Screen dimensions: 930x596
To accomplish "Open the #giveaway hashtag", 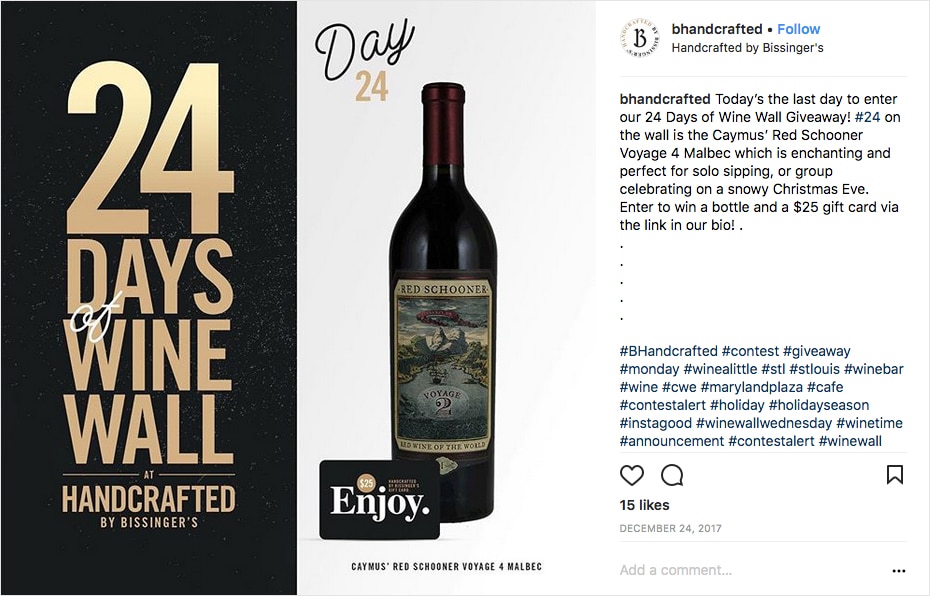I will pyautogui.click(x=816, y=351).
